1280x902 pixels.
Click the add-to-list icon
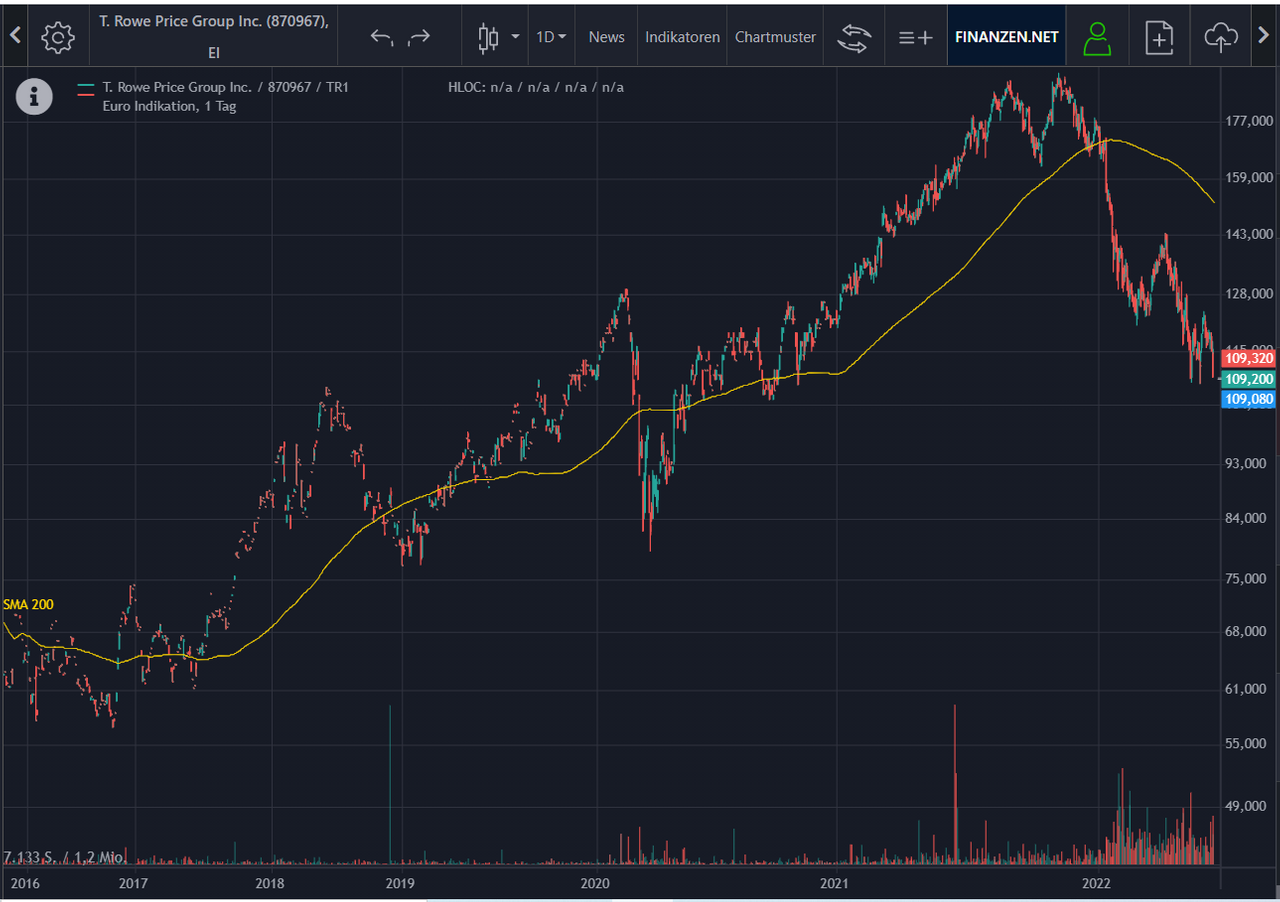tap(915, 37)
